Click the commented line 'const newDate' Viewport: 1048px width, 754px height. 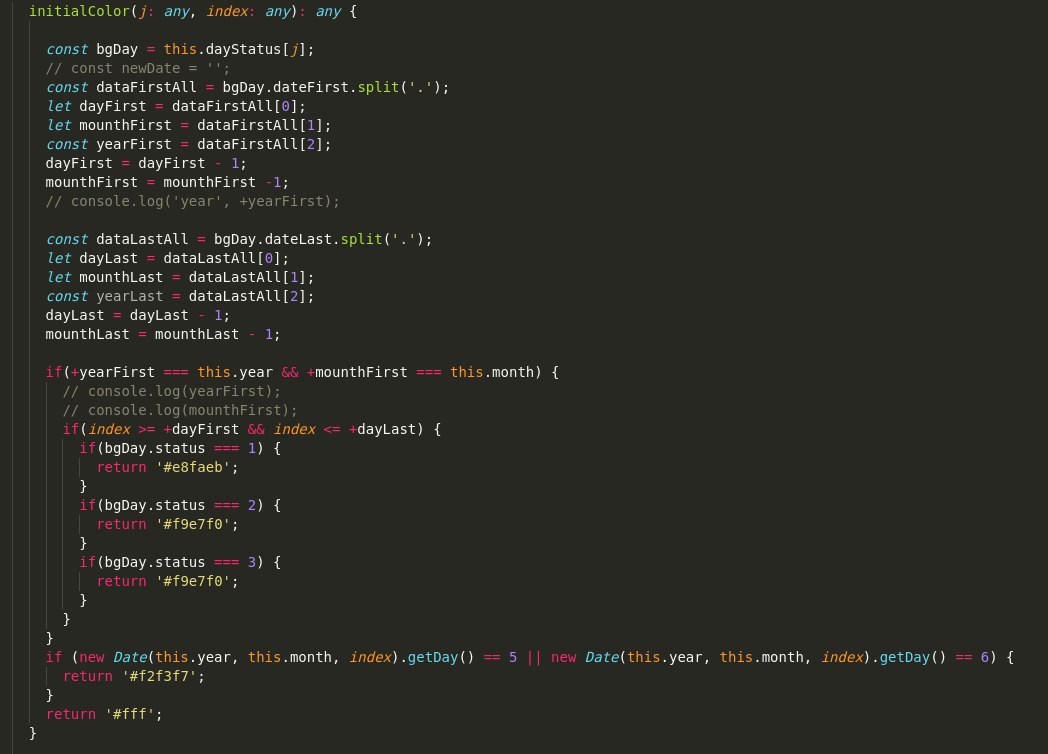(138, 68)
